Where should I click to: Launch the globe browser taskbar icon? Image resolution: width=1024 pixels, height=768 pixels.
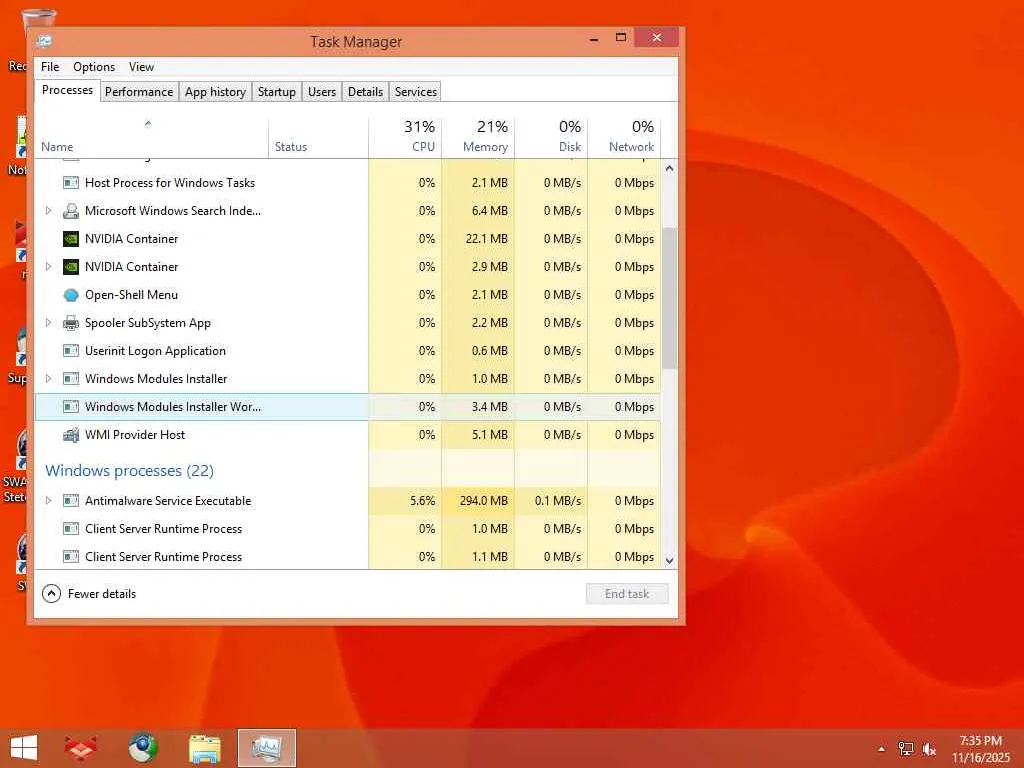[x=143, y=748]
